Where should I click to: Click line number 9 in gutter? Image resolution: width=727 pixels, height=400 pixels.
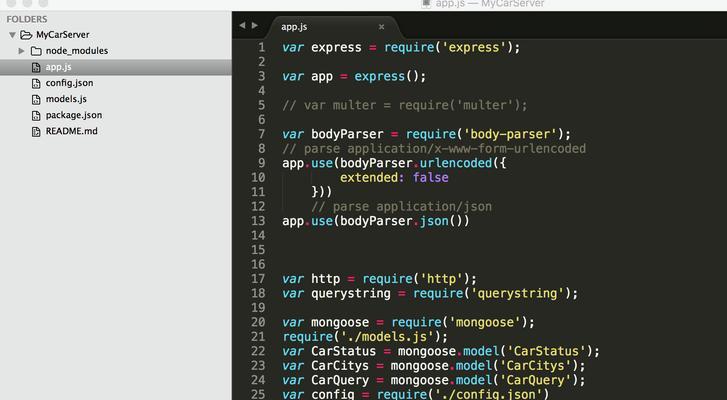pos(261,163)
